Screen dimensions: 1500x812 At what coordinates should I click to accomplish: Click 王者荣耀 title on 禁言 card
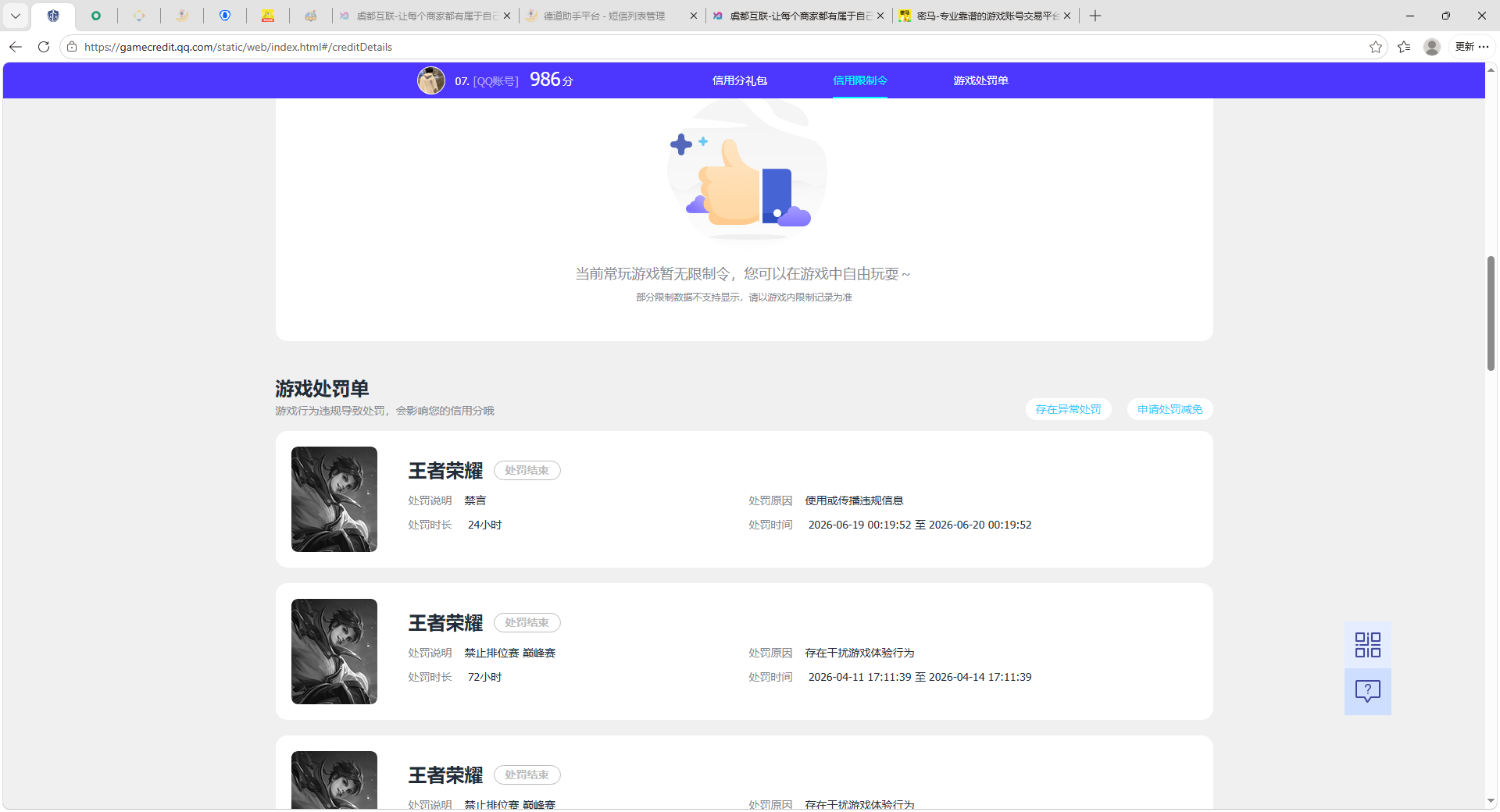(445, 471)
